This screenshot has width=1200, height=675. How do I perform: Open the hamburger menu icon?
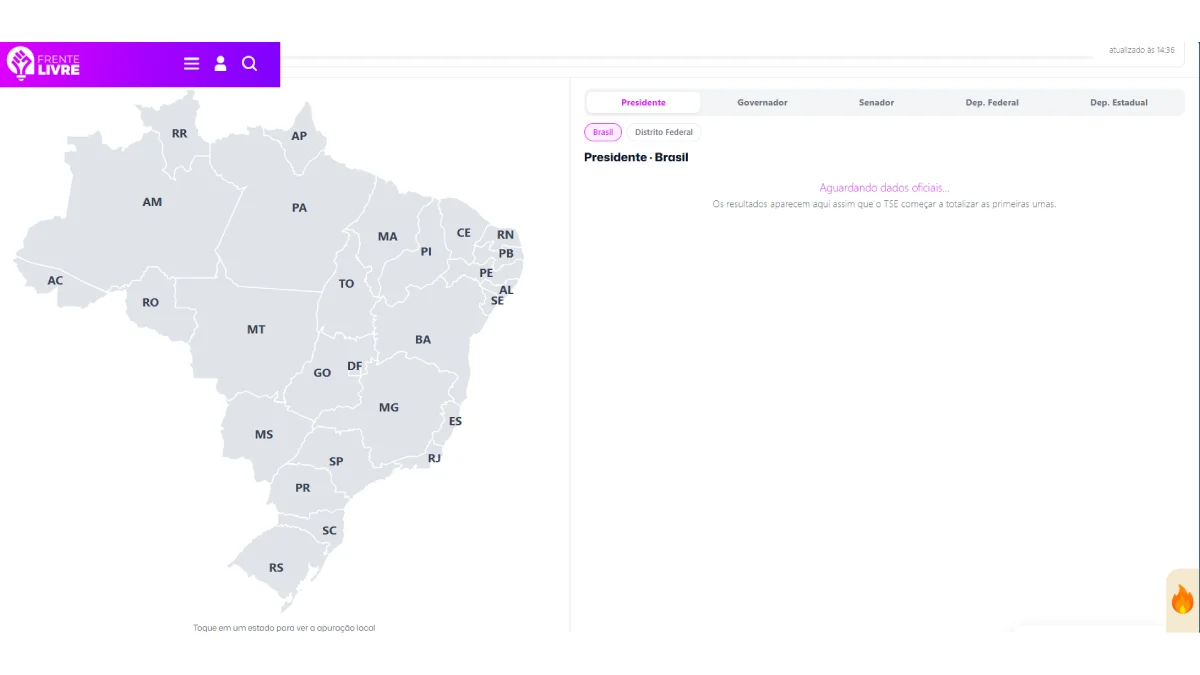pos(191,64)
